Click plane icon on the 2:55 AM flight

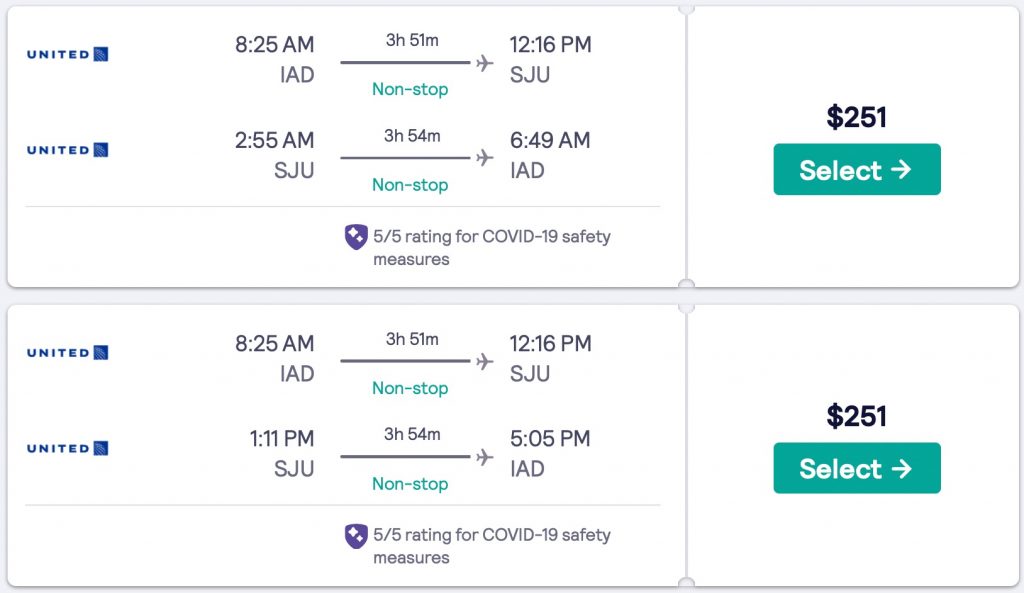tap(485, 158)
